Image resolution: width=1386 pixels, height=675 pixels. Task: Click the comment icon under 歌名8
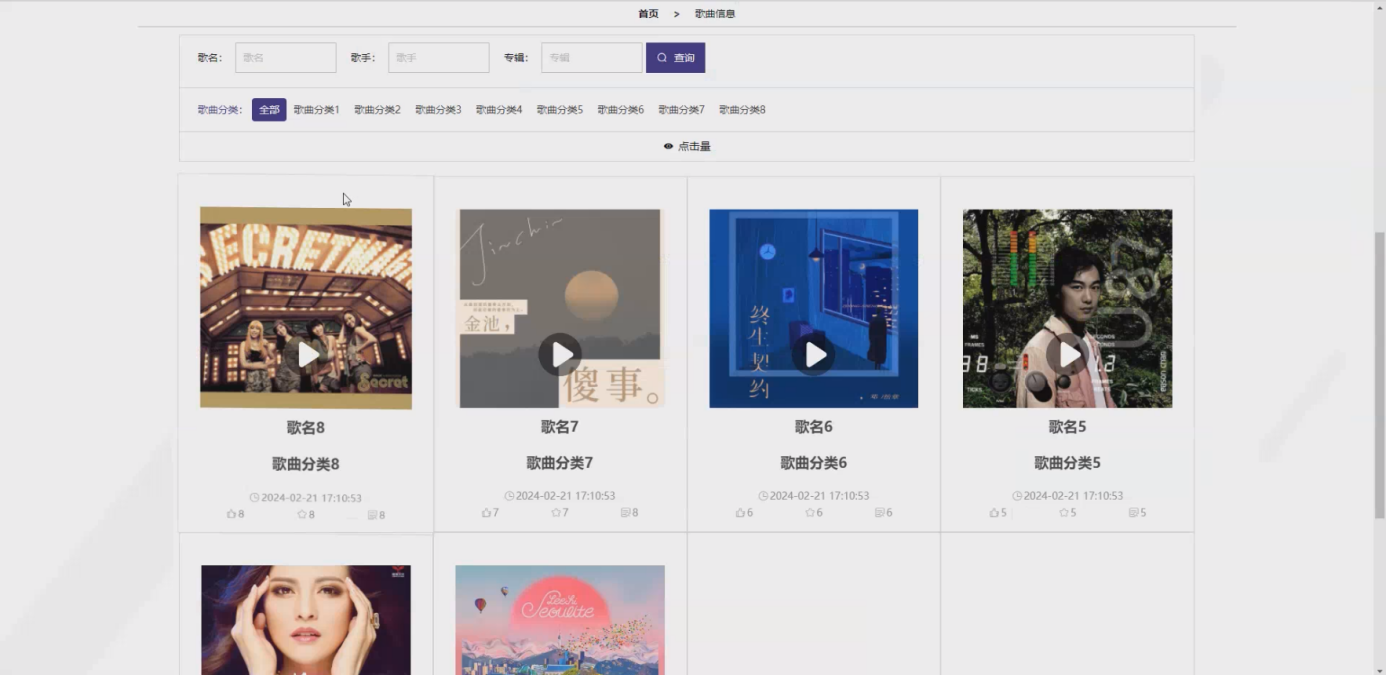372,515
